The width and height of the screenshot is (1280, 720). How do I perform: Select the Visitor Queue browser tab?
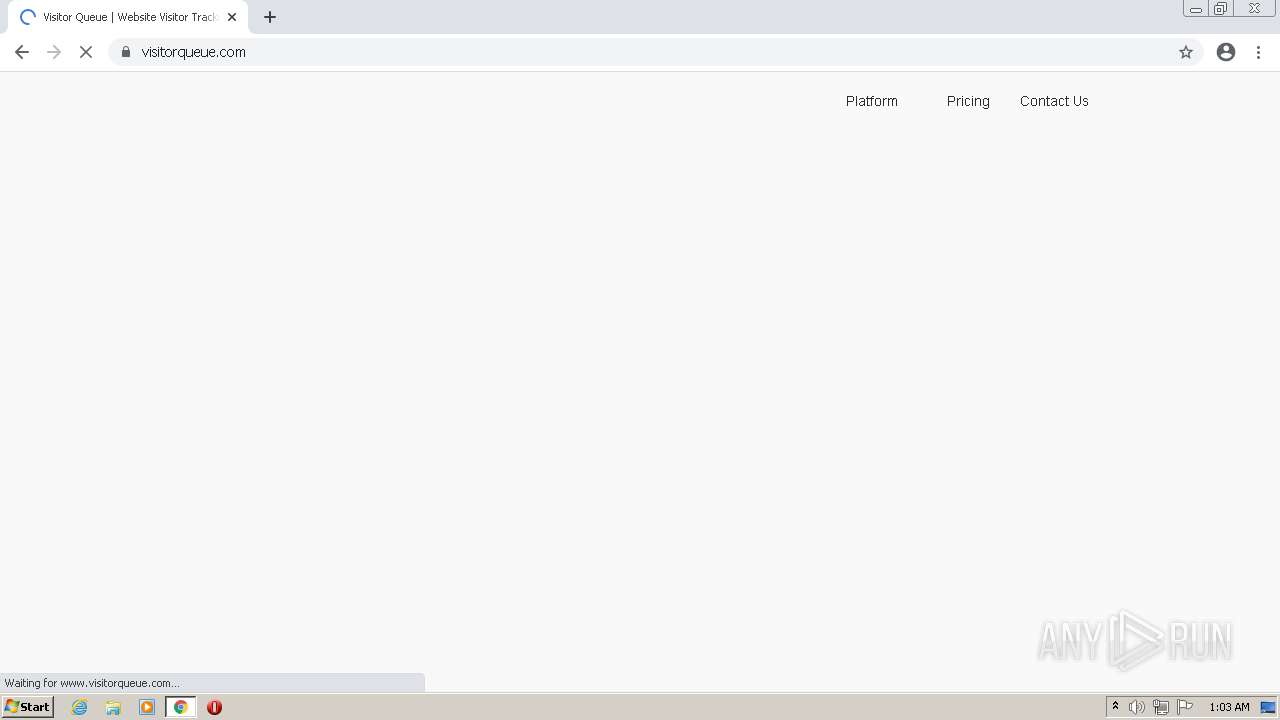pyautogui.click(x=128, y=17)
